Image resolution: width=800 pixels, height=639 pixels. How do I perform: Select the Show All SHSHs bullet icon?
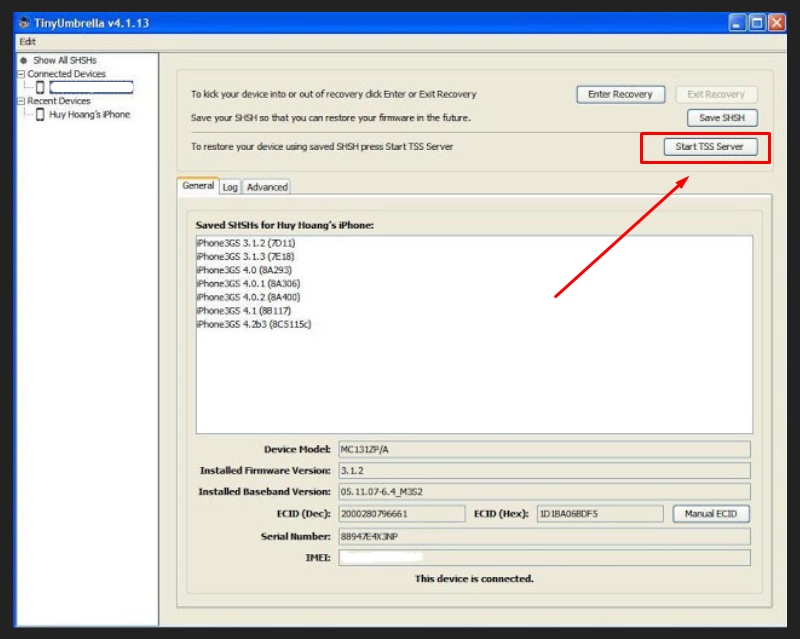click(x=23, y=60)
